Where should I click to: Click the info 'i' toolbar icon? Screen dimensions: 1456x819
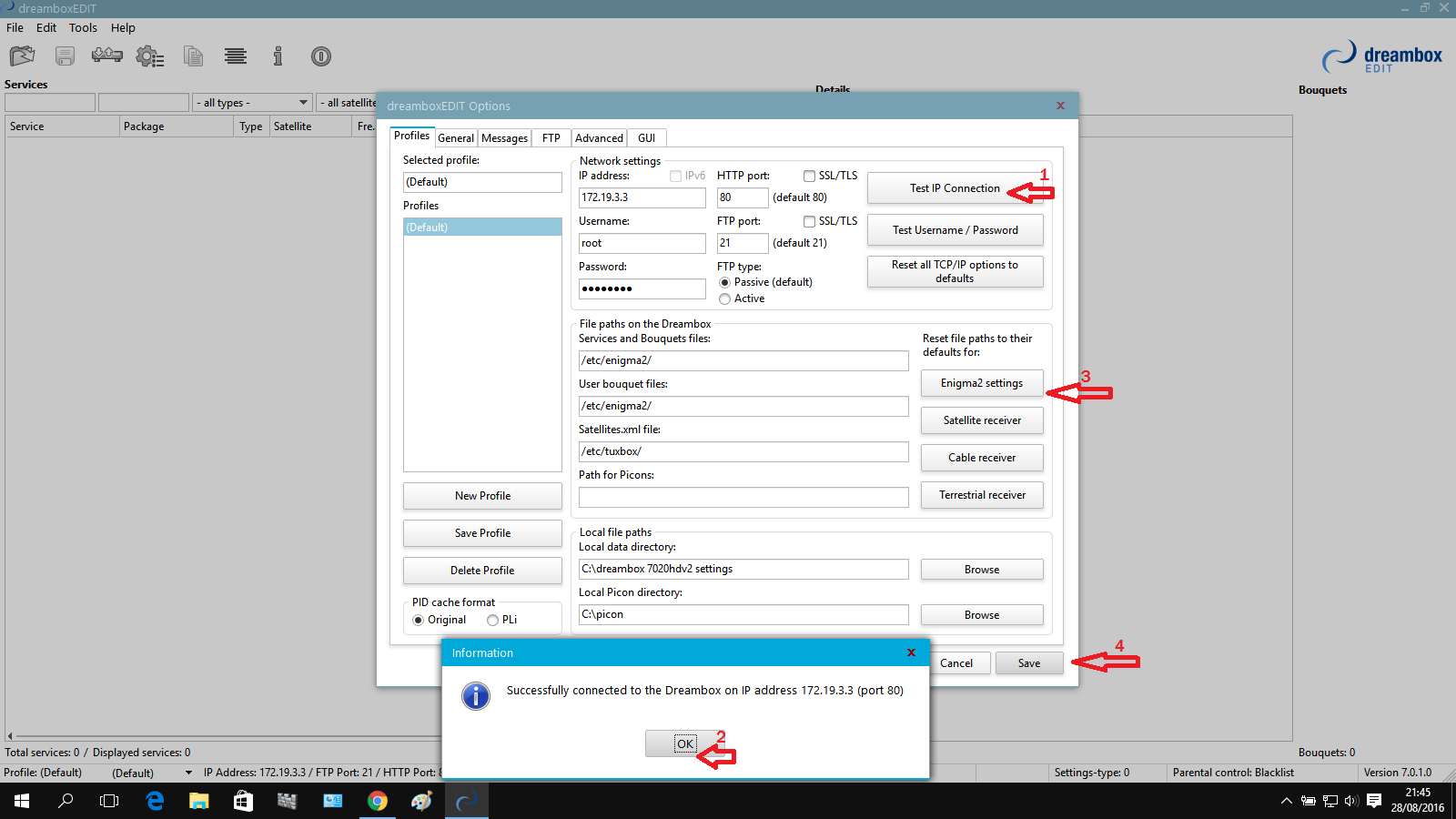(278, 56)
